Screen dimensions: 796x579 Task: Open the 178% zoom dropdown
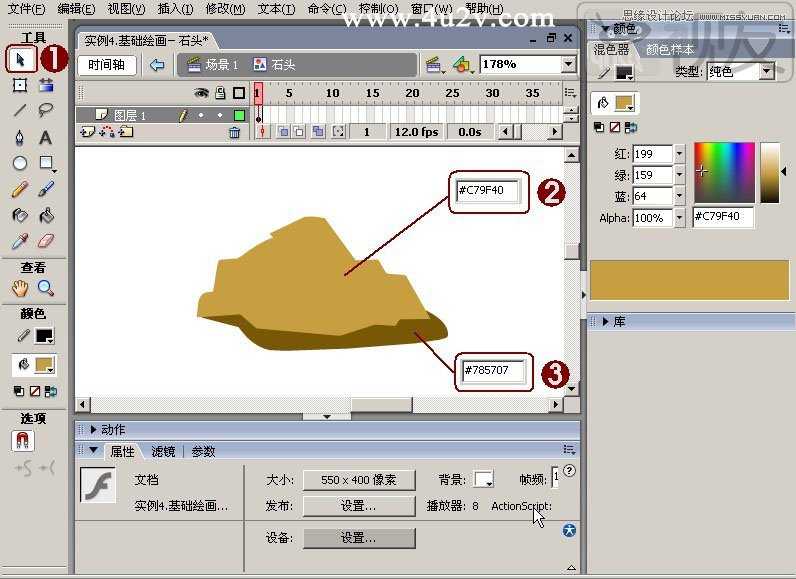[569, 64]
